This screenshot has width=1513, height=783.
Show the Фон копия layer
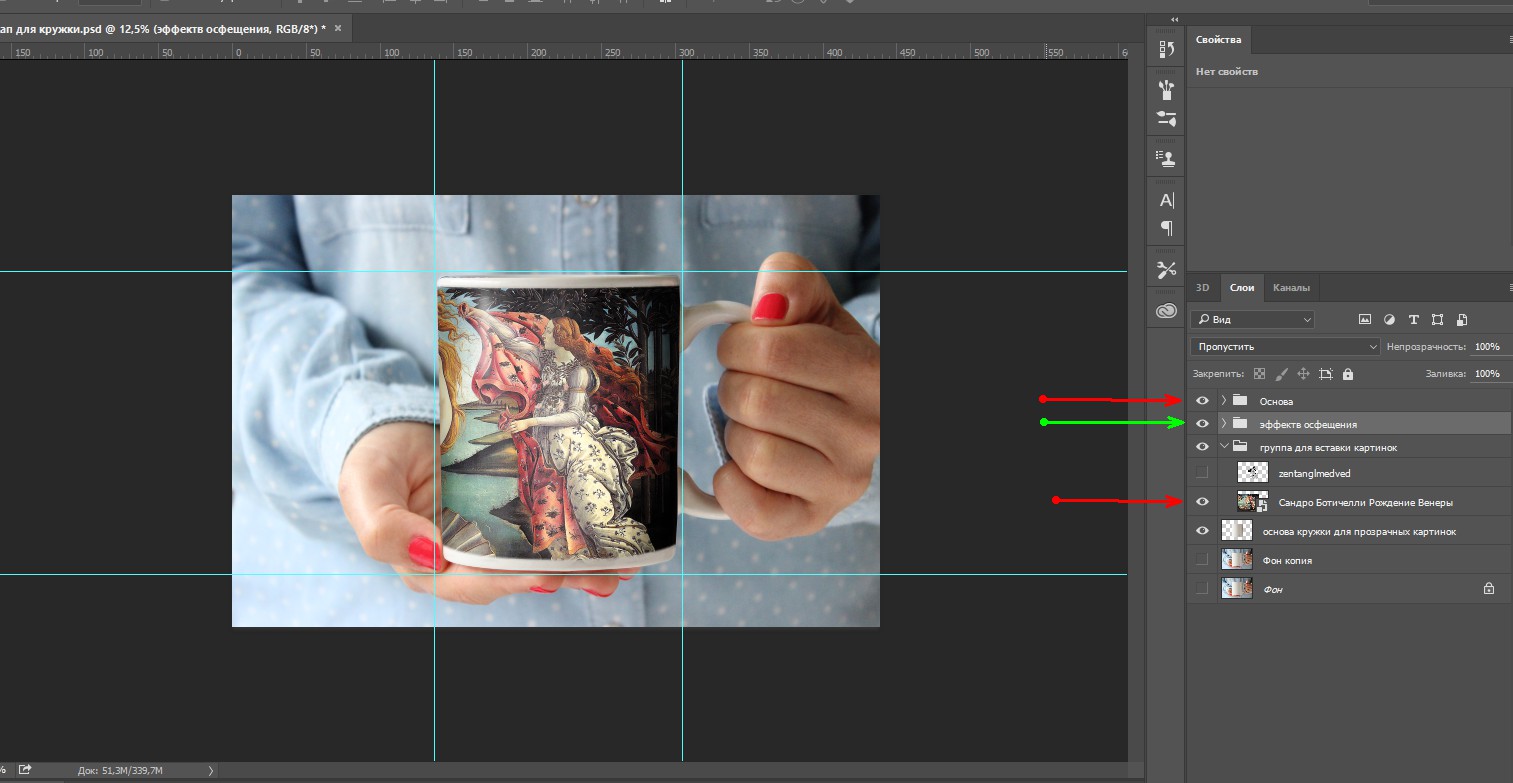1203,560
